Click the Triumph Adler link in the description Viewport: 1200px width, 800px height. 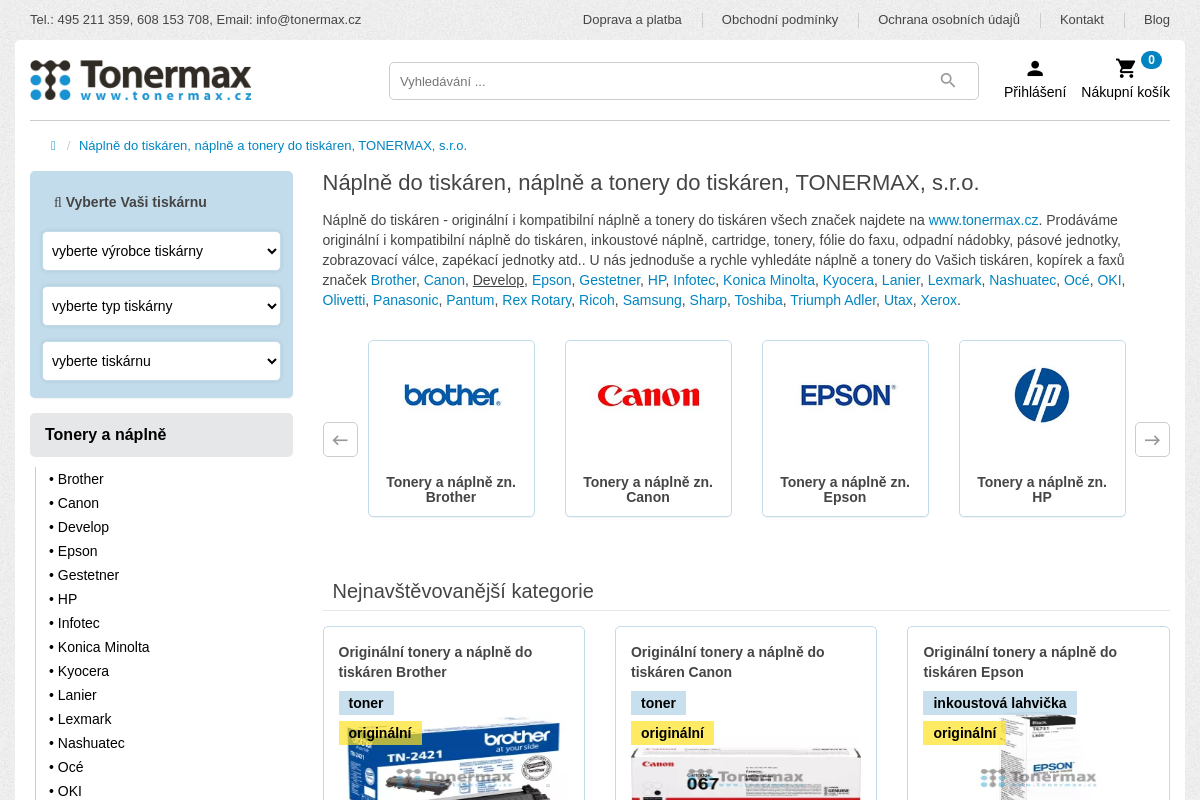833,300
